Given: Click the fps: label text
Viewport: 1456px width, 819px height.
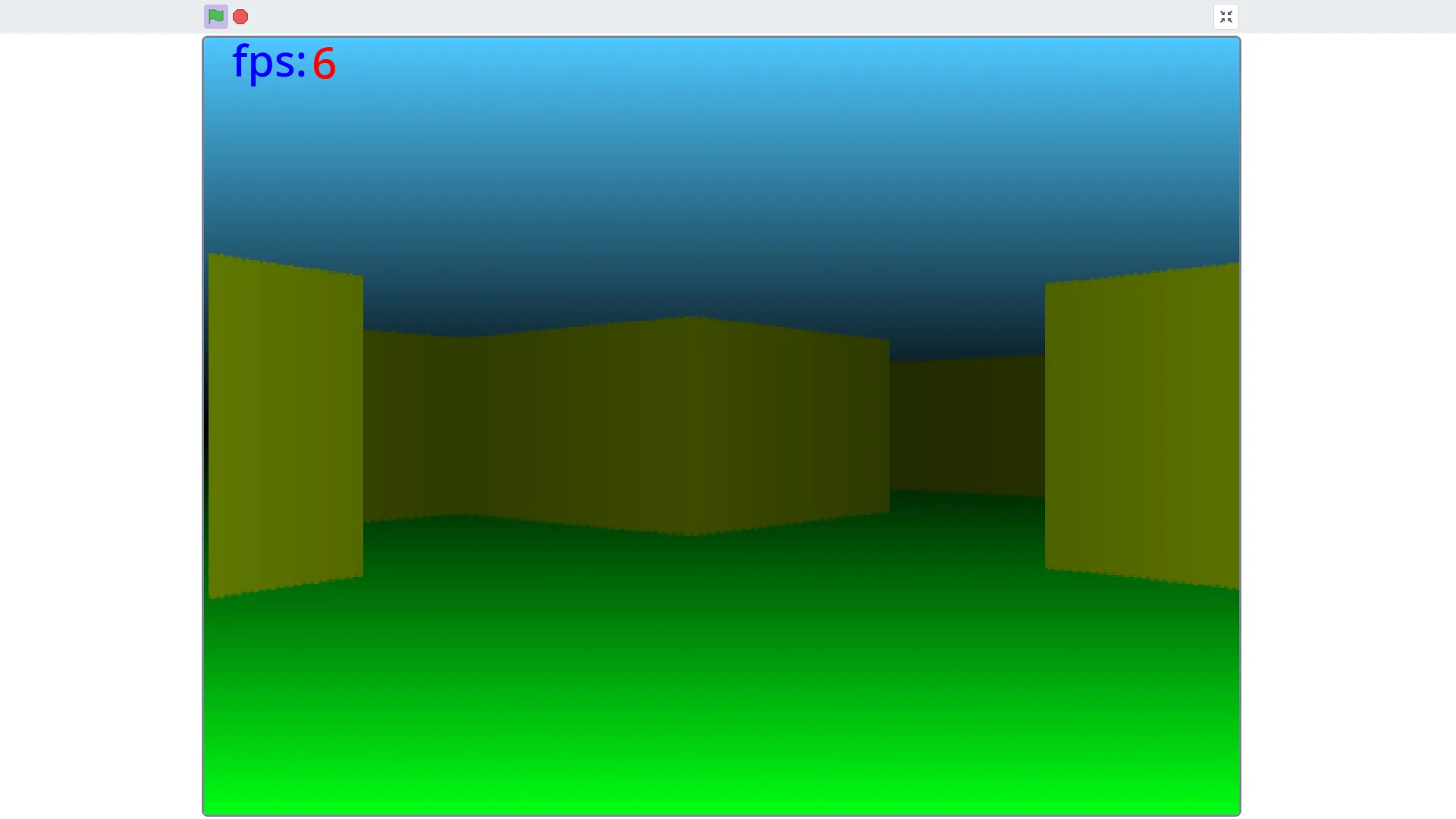Looking at the screenshot, I should pyautogui.click(x=269, y=62).
